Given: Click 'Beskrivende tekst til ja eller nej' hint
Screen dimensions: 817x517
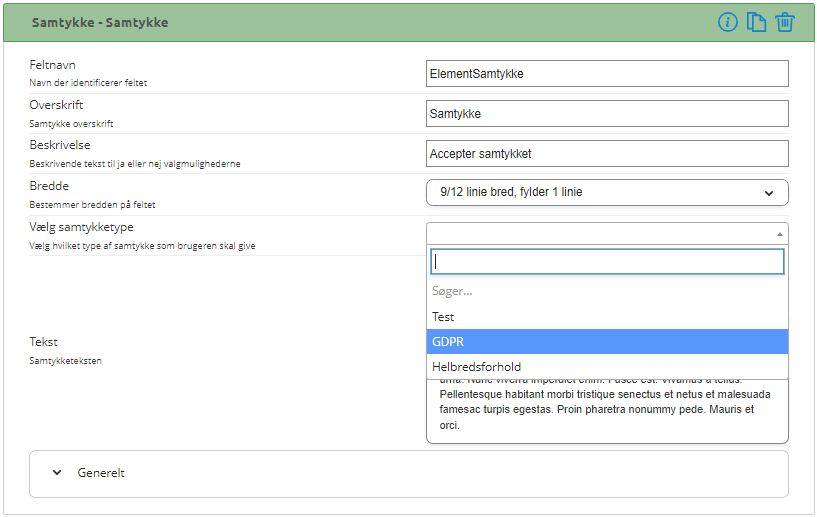Looking at the screenshot, I should (135, 164).
